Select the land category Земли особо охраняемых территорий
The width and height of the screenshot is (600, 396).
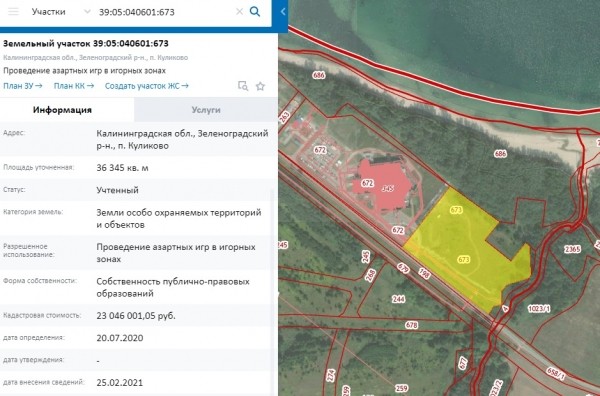click(179, 218)
